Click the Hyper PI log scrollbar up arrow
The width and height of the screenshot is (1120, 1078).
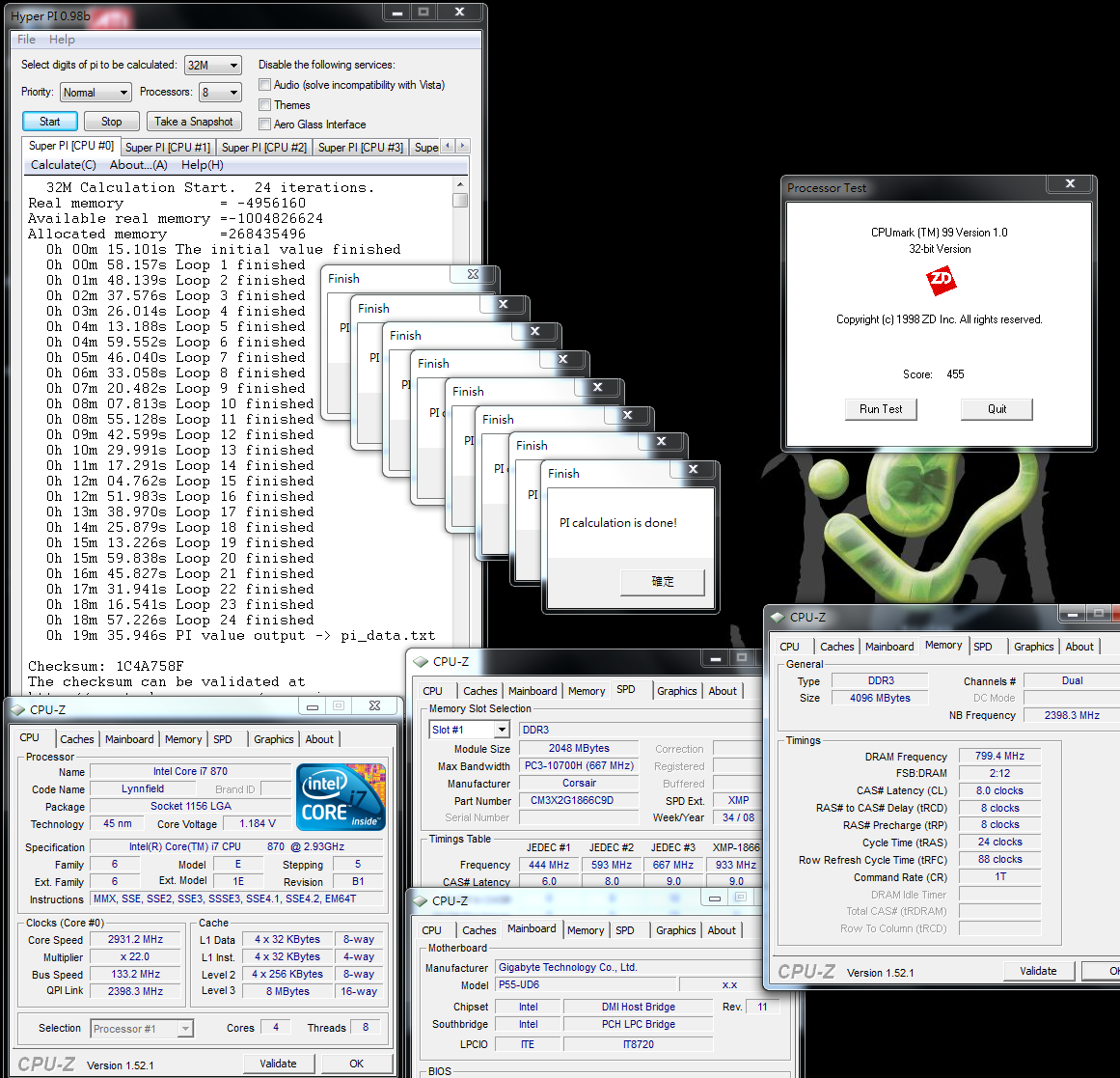(x=460, y=184)
